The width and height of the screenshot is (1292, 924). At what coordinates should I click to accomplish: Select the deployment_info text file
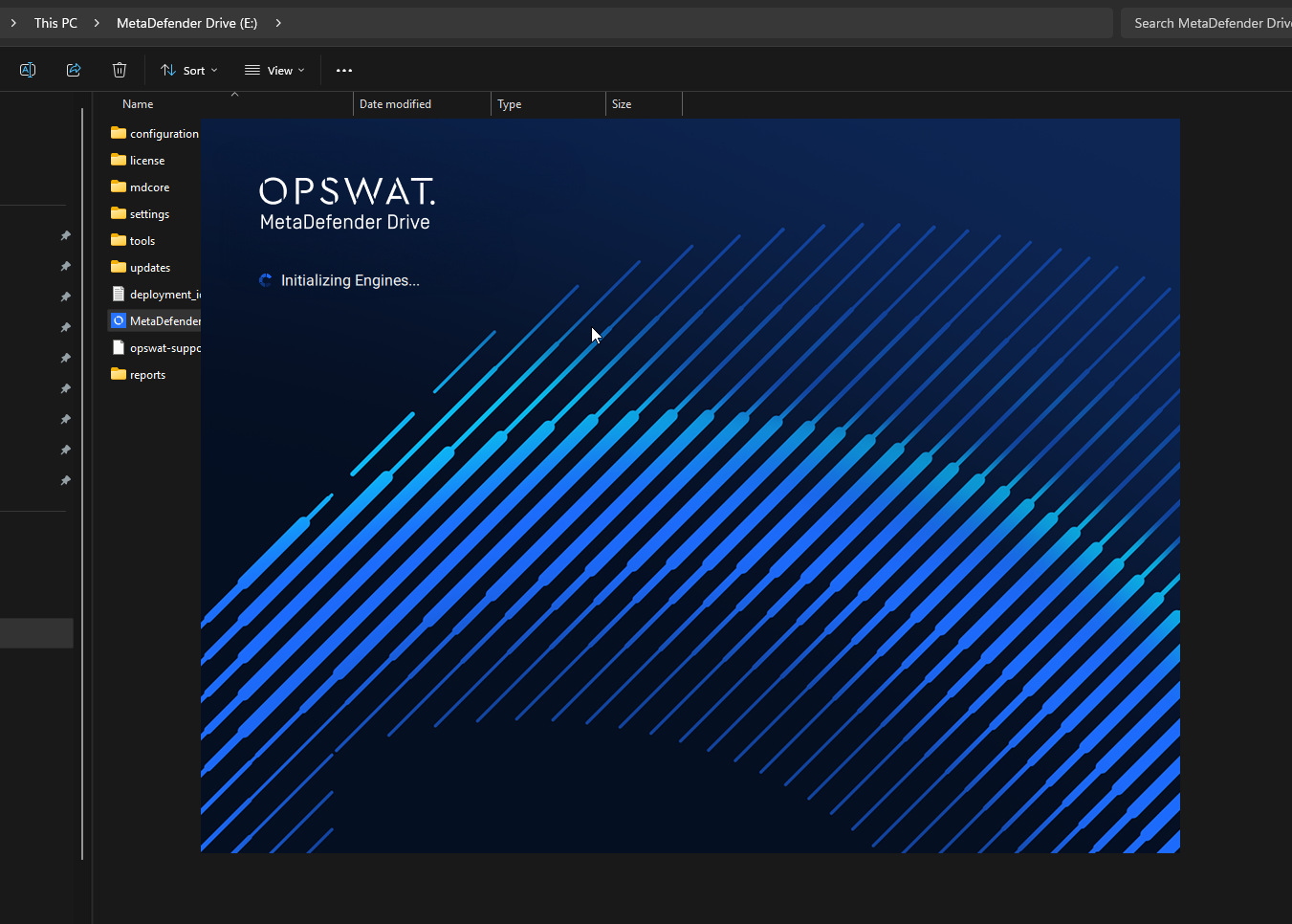click(x=155, y=294)
